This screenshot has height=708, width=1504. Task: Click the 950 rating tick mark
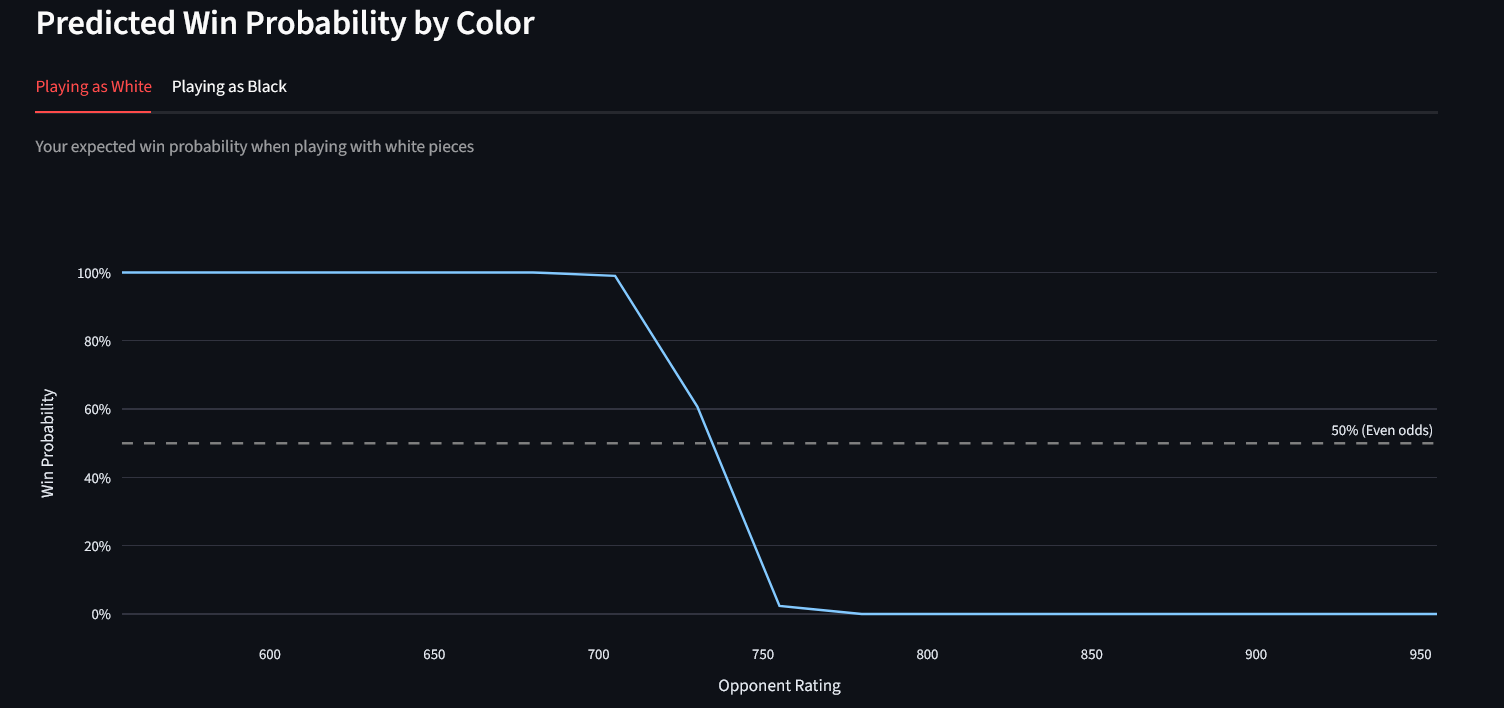(x=1420, y=654)
